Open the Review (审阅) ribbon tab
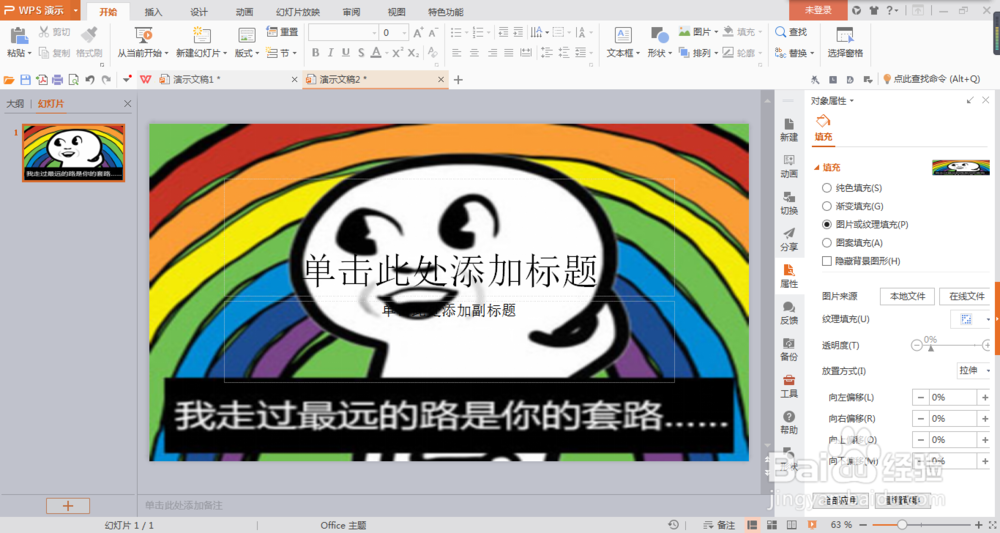The image size is (1000, 533). tap(351, 11)
